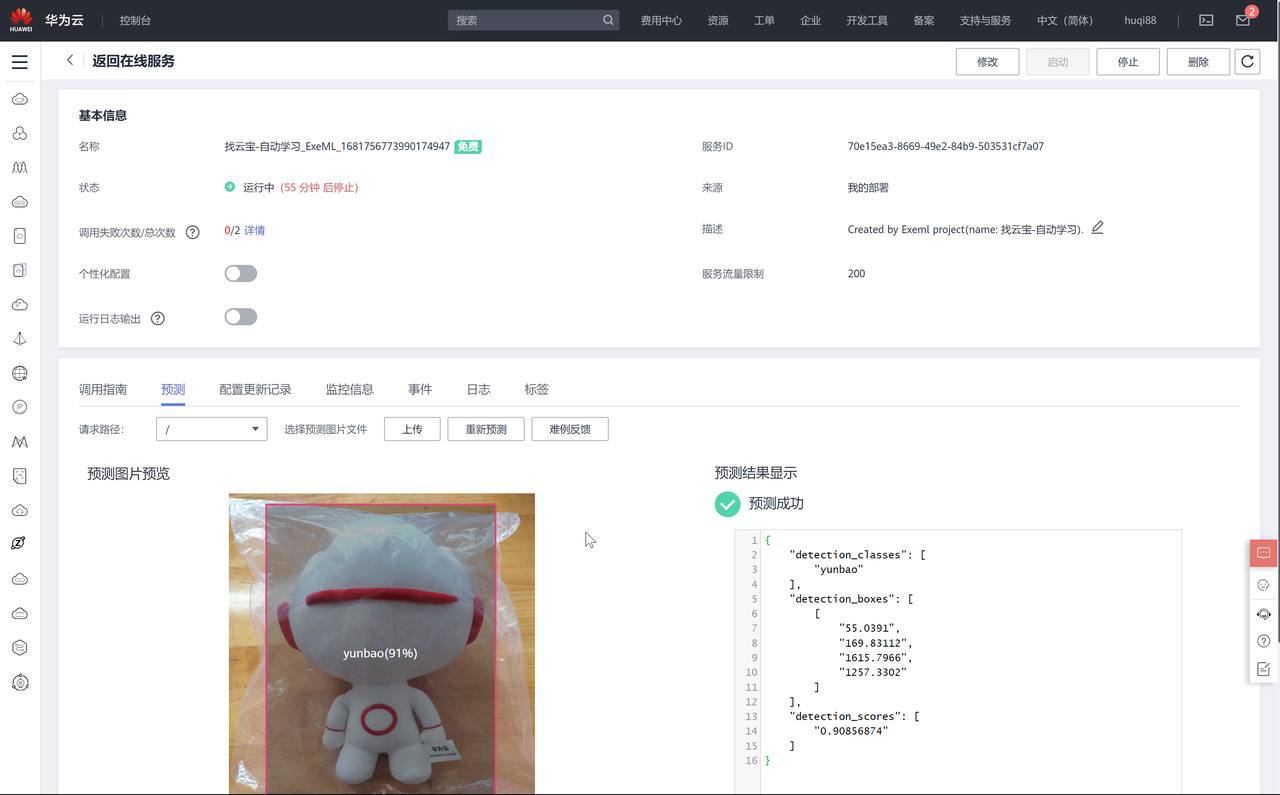The height and width of the screenshot is (795, 1280).
Task: Click the 服务流量限制 value 200
Action: point(857,274)
